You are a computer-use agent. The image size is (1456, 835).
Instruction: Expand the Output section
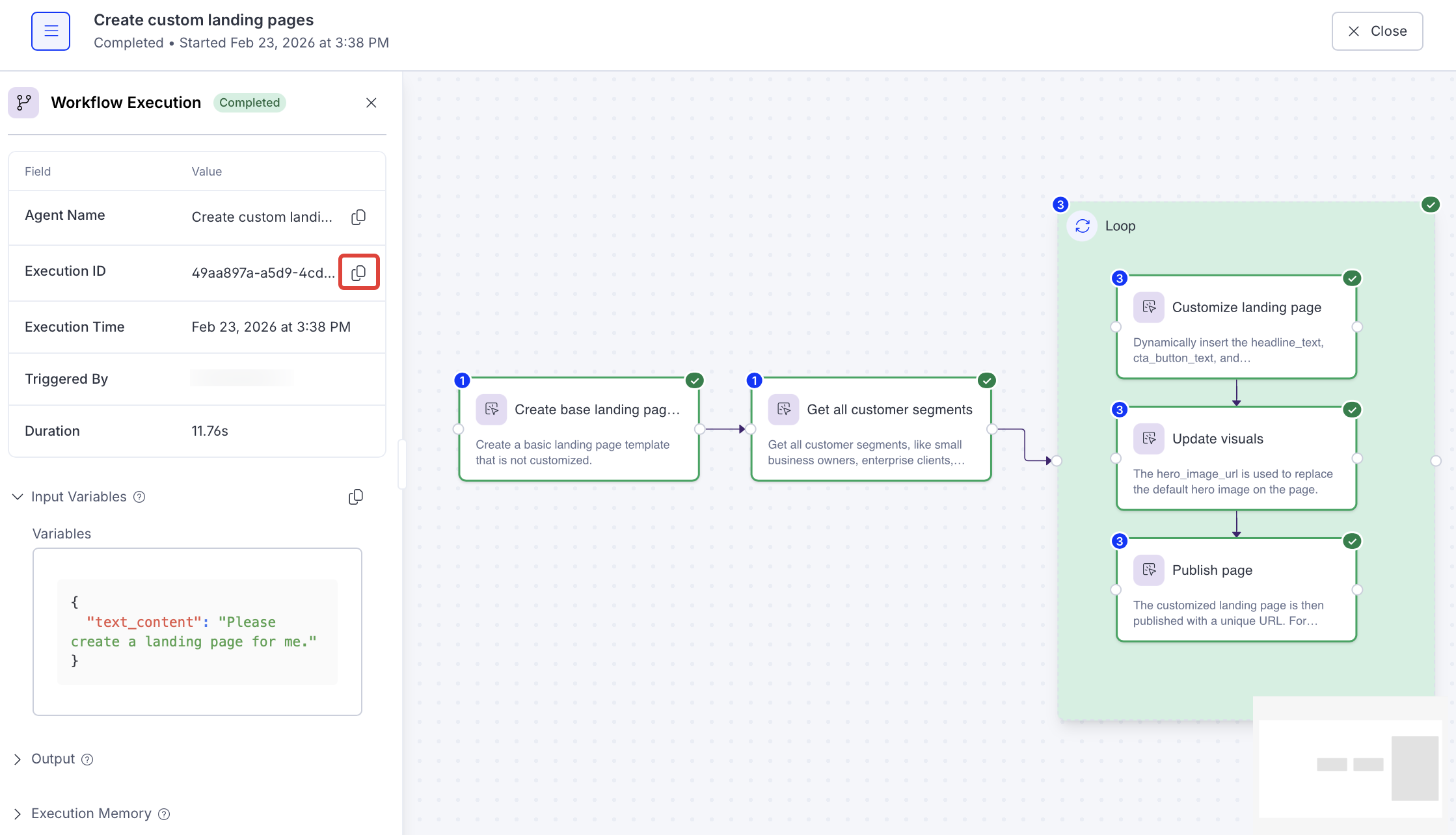pos(18,760)
